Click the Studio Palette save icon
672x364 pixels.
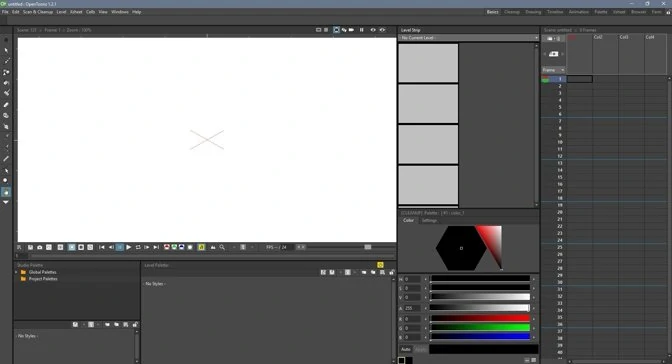coord(75,325)
